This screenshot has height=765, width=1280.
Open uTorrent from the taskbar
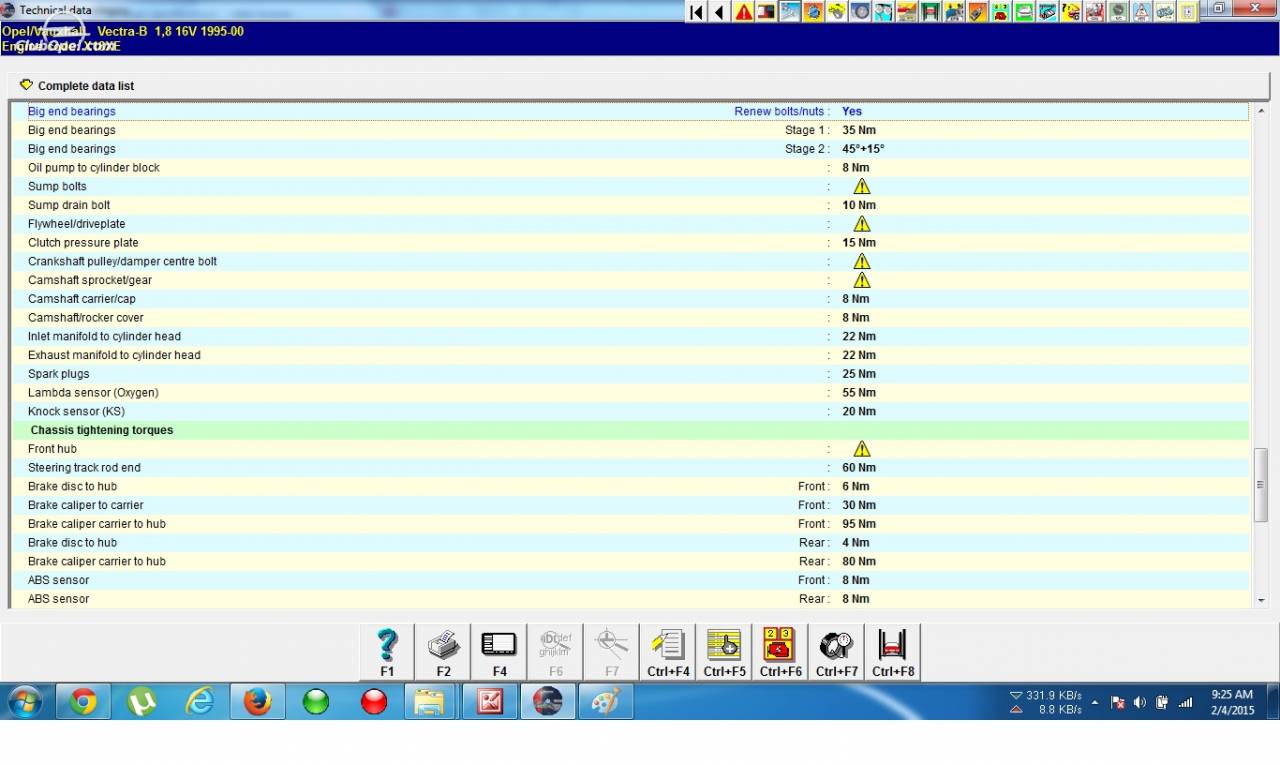(x=142, y=702)
